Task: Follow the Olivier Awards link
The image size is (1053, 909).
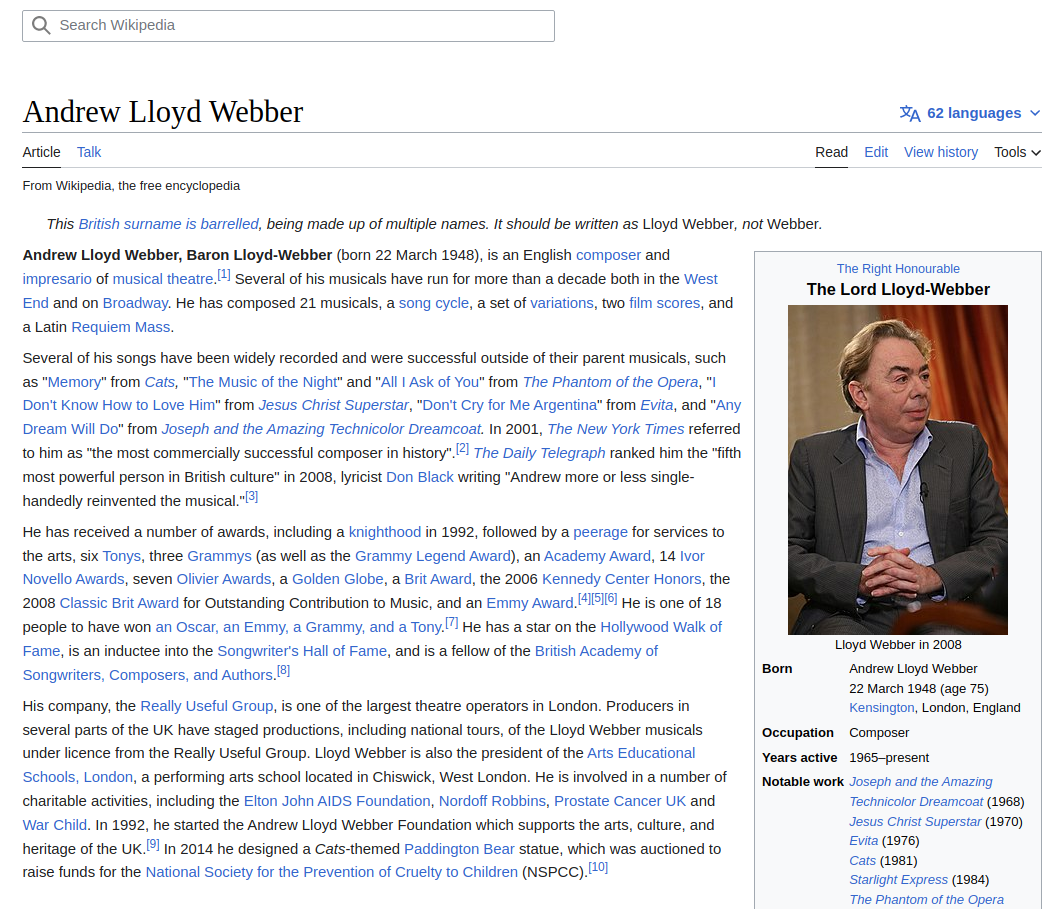Action: click(x=224, y=579)
